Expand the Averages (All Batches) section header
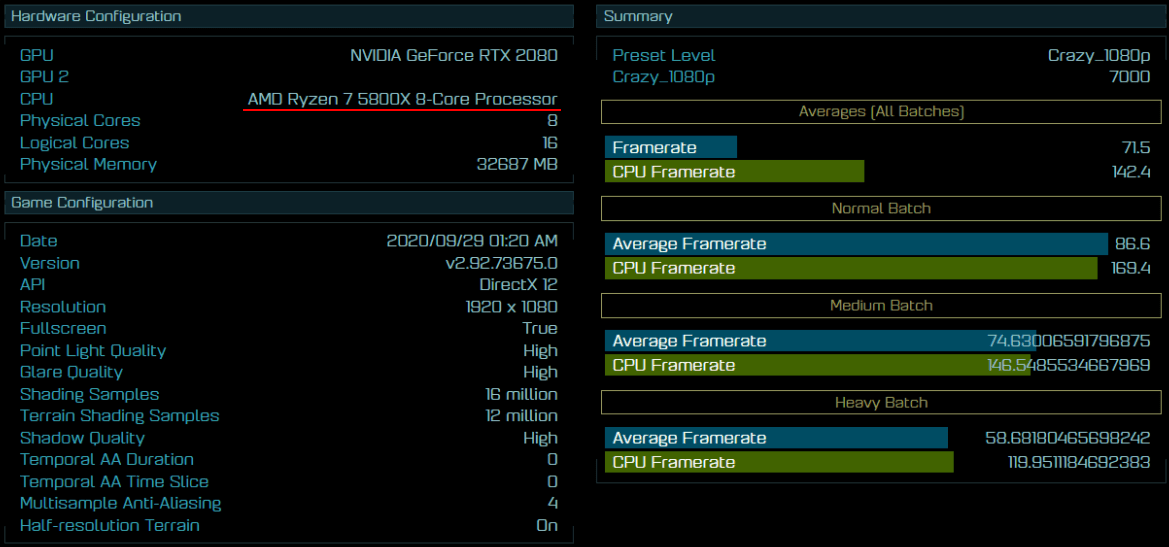The width and height of the screenshot is (1169, 547). [x=881, y=111]
